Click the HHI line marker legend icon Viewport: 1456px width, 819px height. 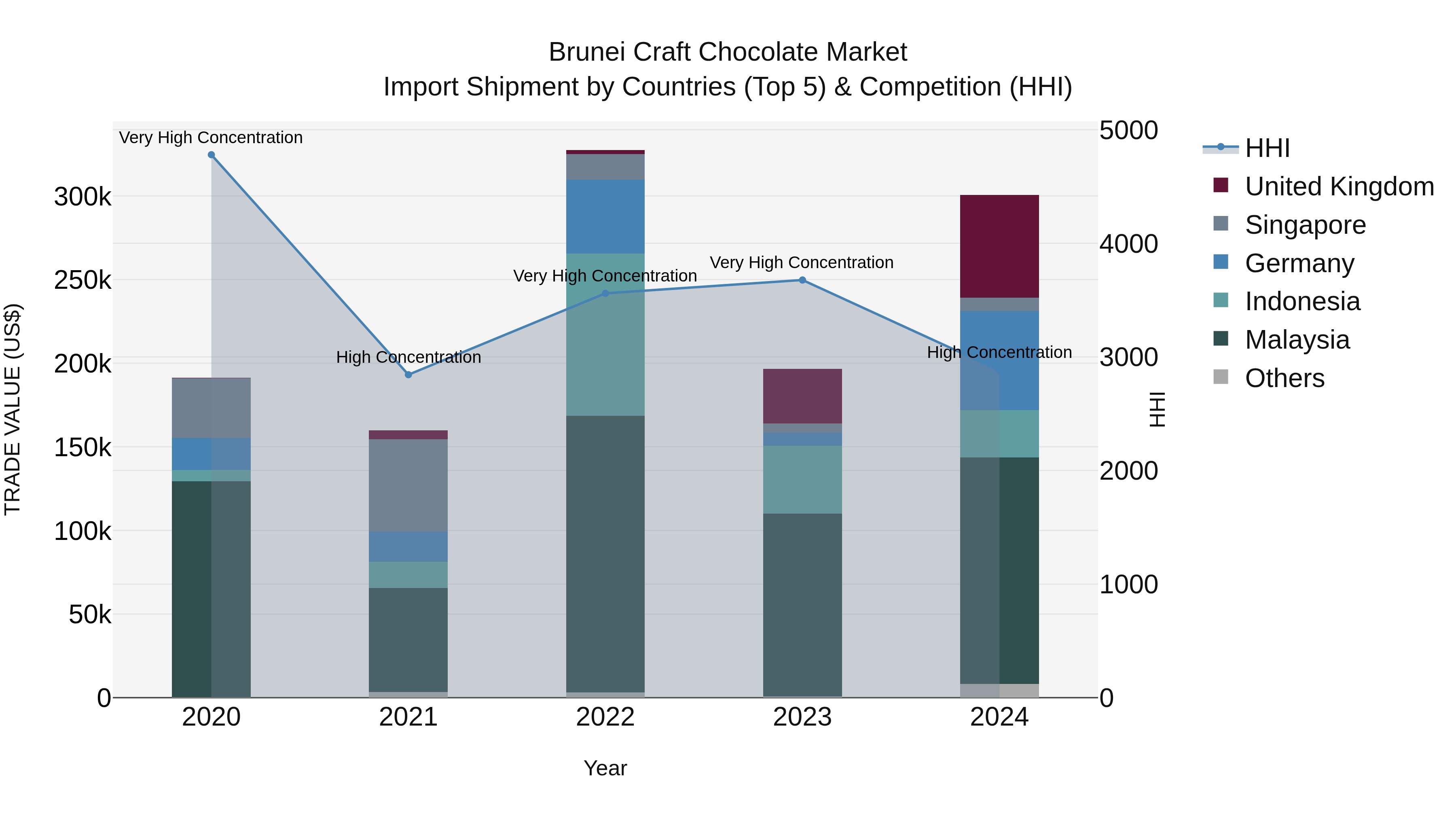tap(1221, 147)
